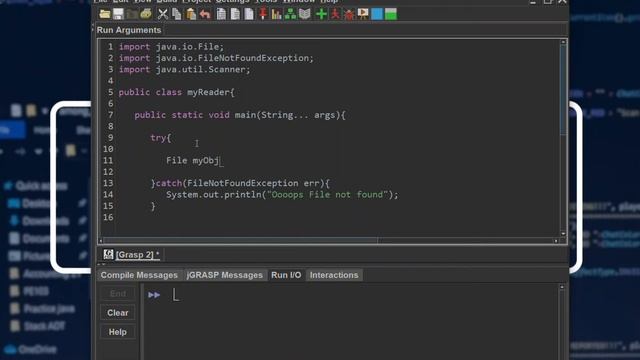Click 'import java.io.FileNotFoundException;' line
This screenshot has height=360, width=640.
[216, 58]
